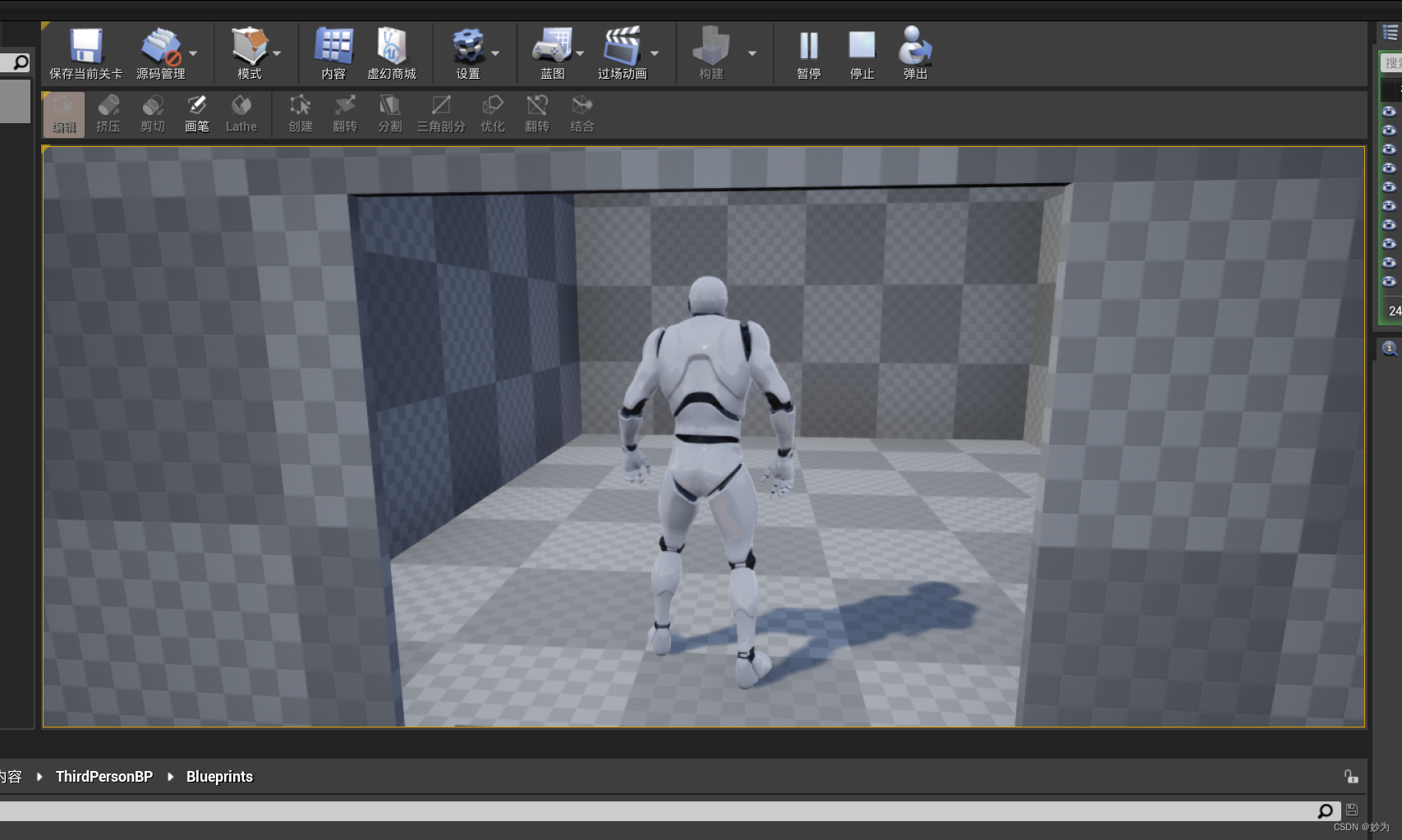Open 过场动画 cinematics
The height and width of the screenshot is (840, 1402).
(x=622, y=53)
